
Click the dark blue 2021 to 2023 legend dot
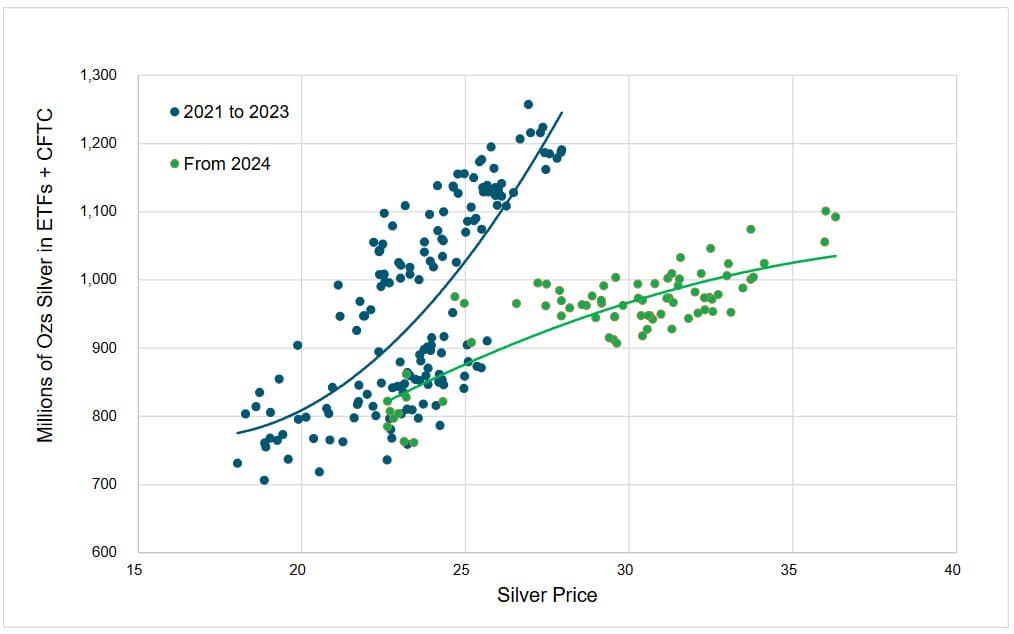(175, 112)
